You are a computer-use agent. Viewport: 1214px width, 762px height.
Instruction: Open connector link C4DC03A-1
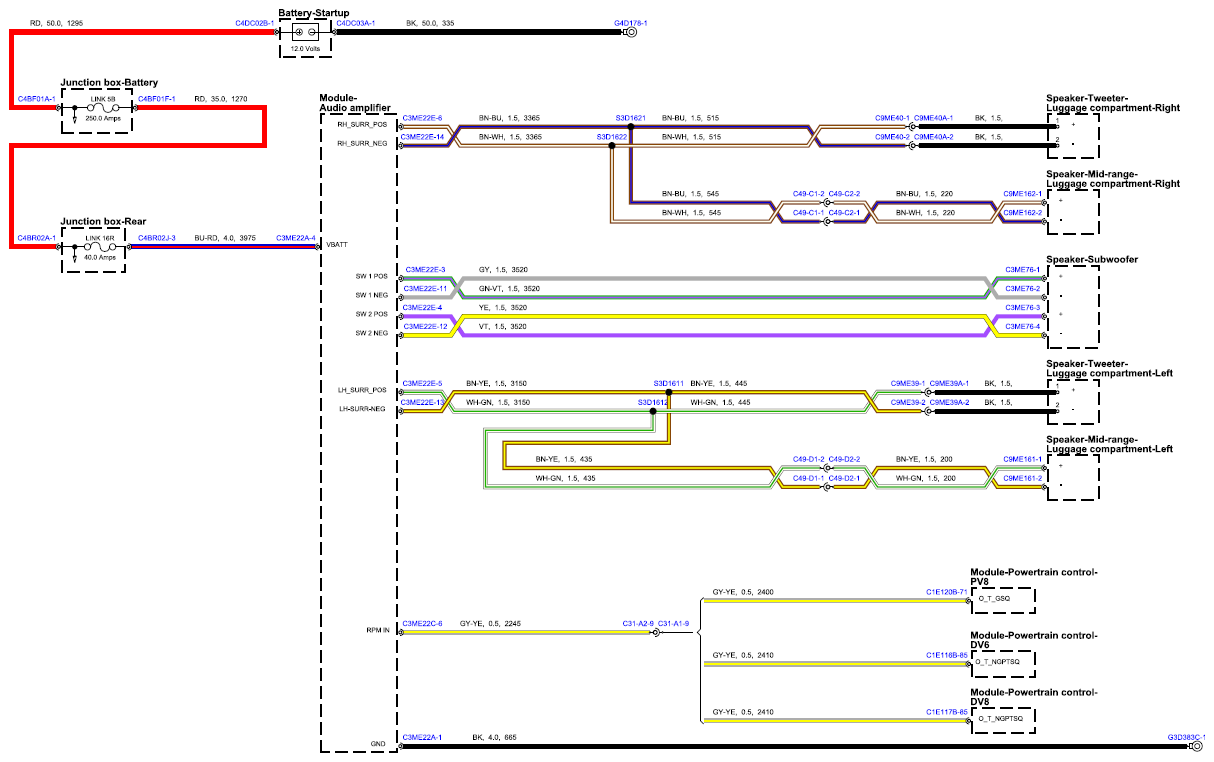(x=355, y=22)
